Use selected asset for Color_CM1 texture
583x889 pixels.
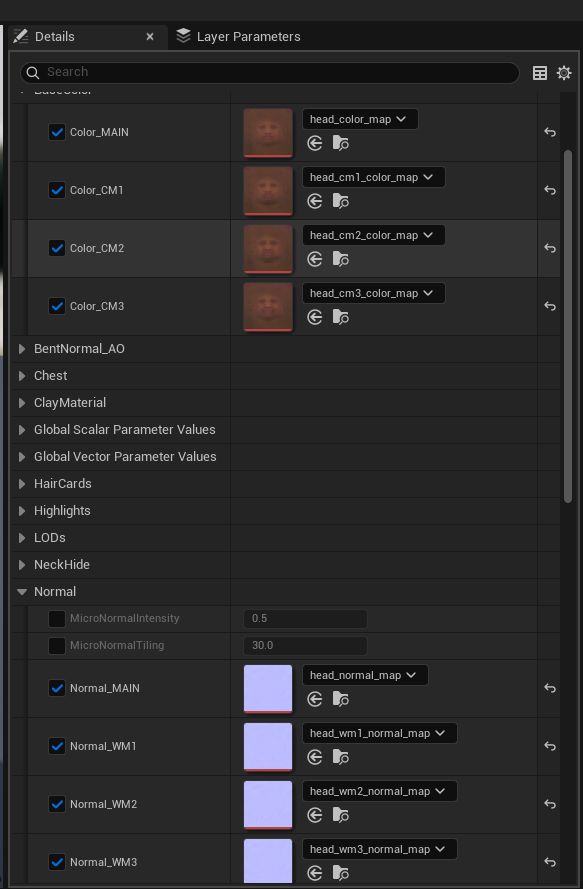(x=315, y=201)
